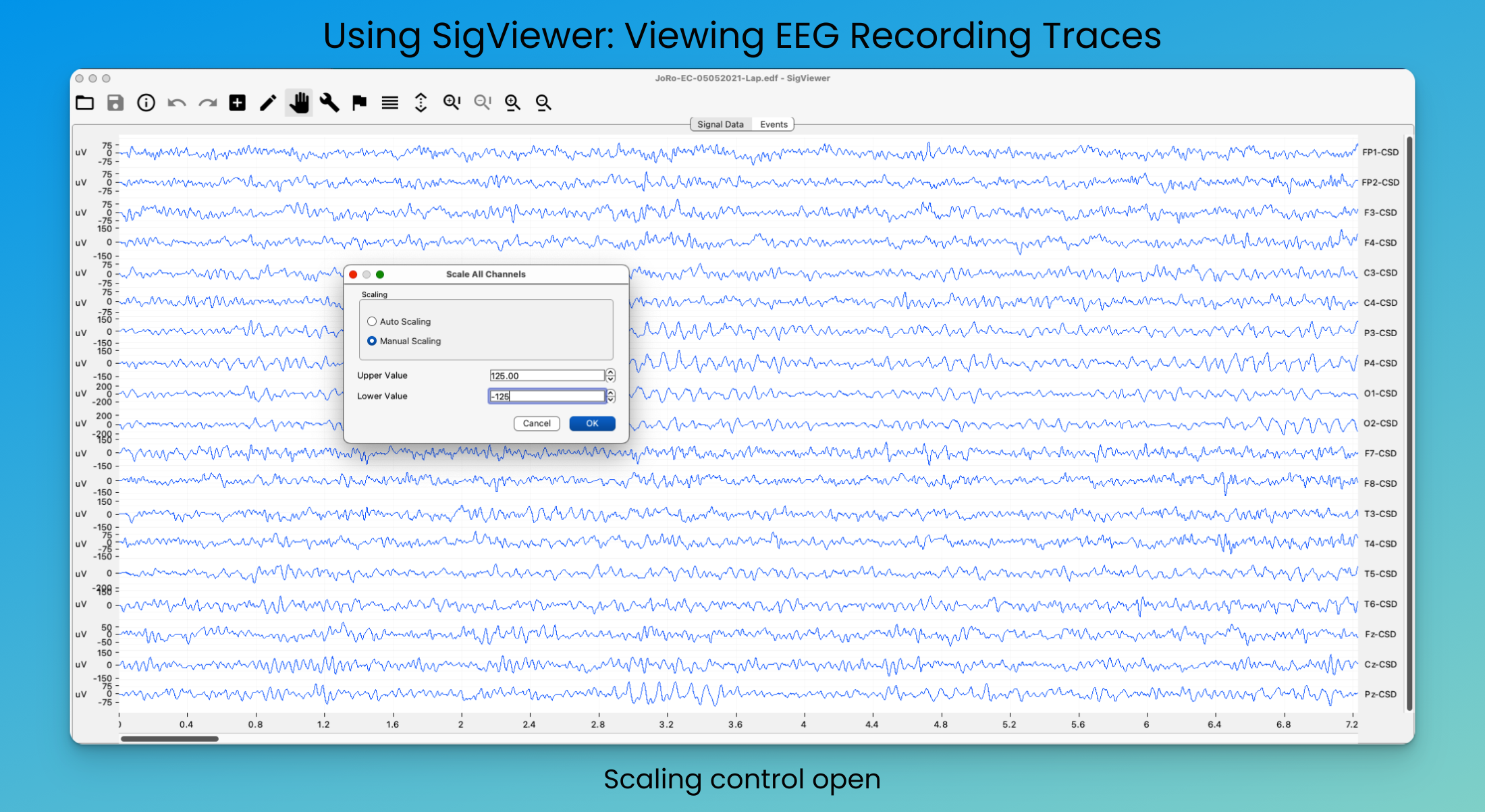Click the Upper Value input field
Viewport: 1485px width, 812px height.
coord(546,376)
